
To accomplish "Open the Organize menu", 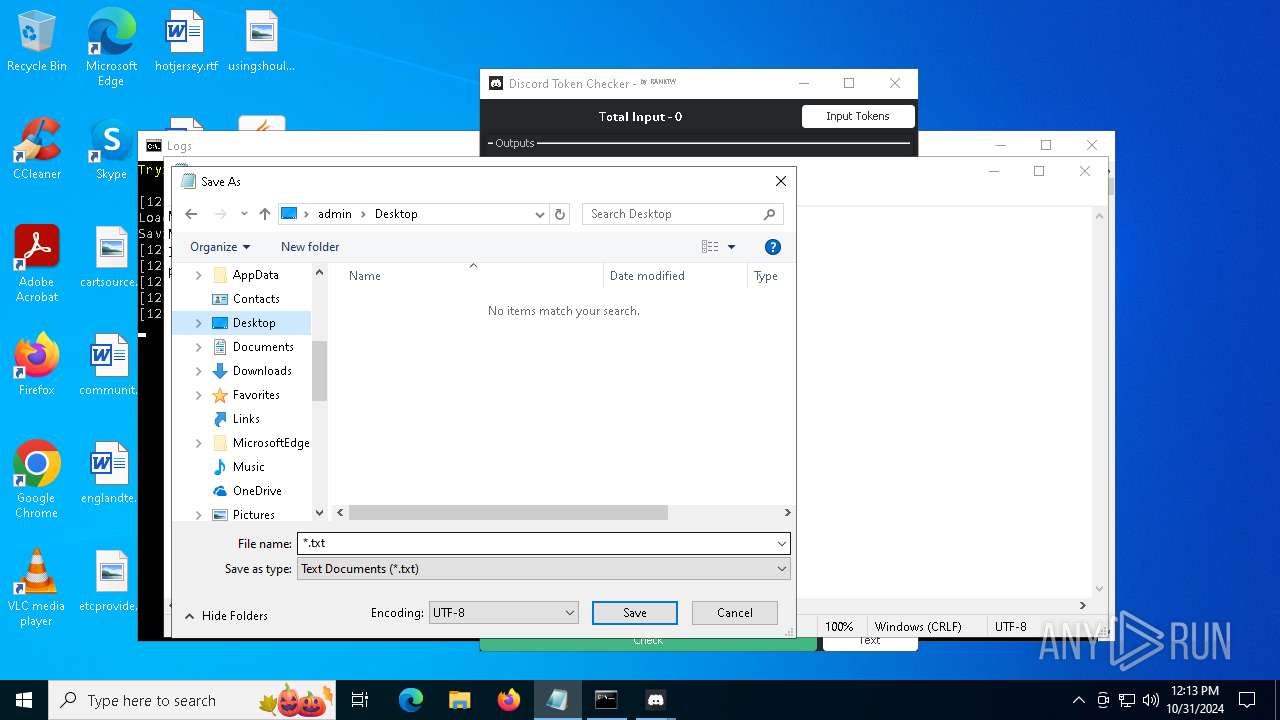I will tap(220, 247).
